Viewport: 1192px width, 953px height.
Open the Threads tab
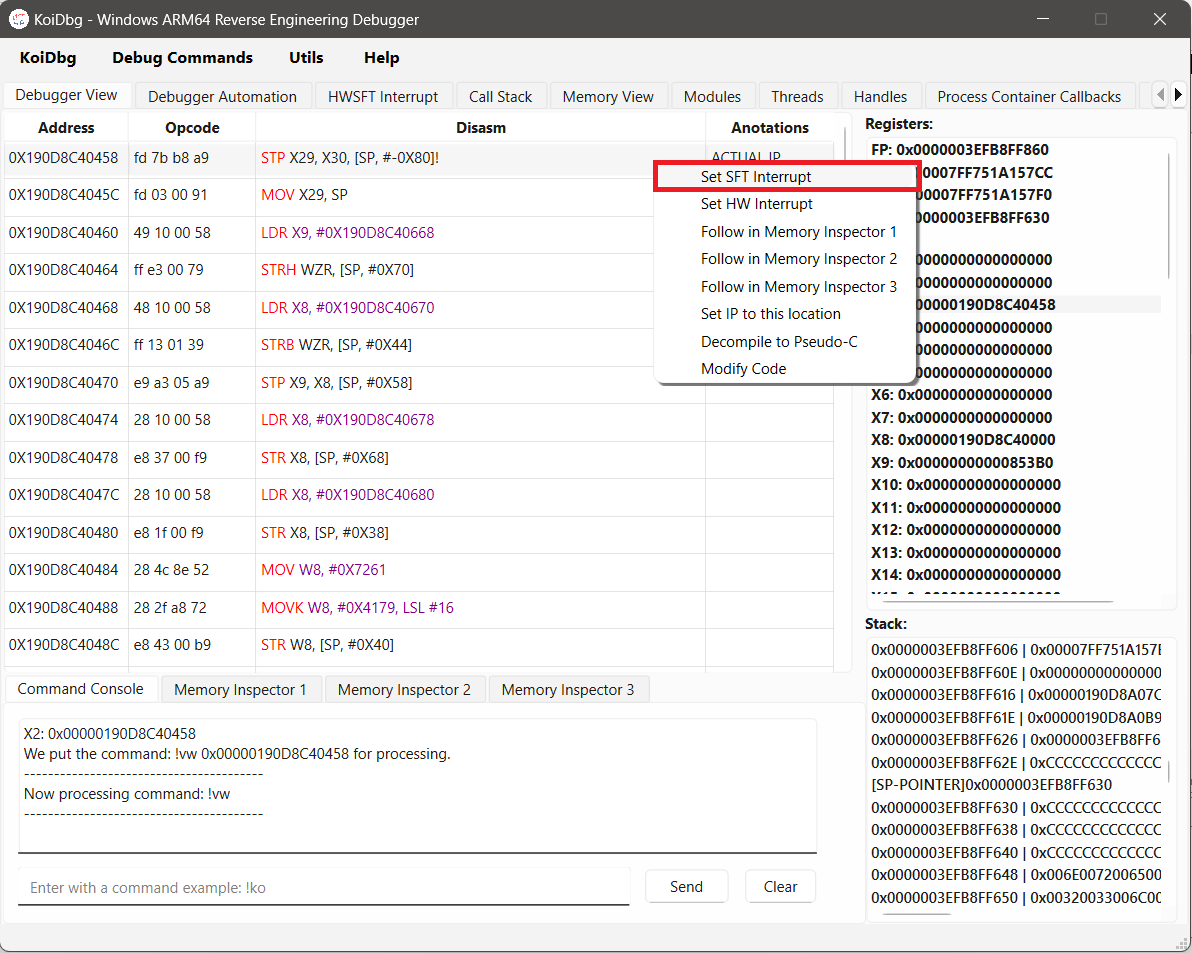pyautogui.click(x=797, y=97)
